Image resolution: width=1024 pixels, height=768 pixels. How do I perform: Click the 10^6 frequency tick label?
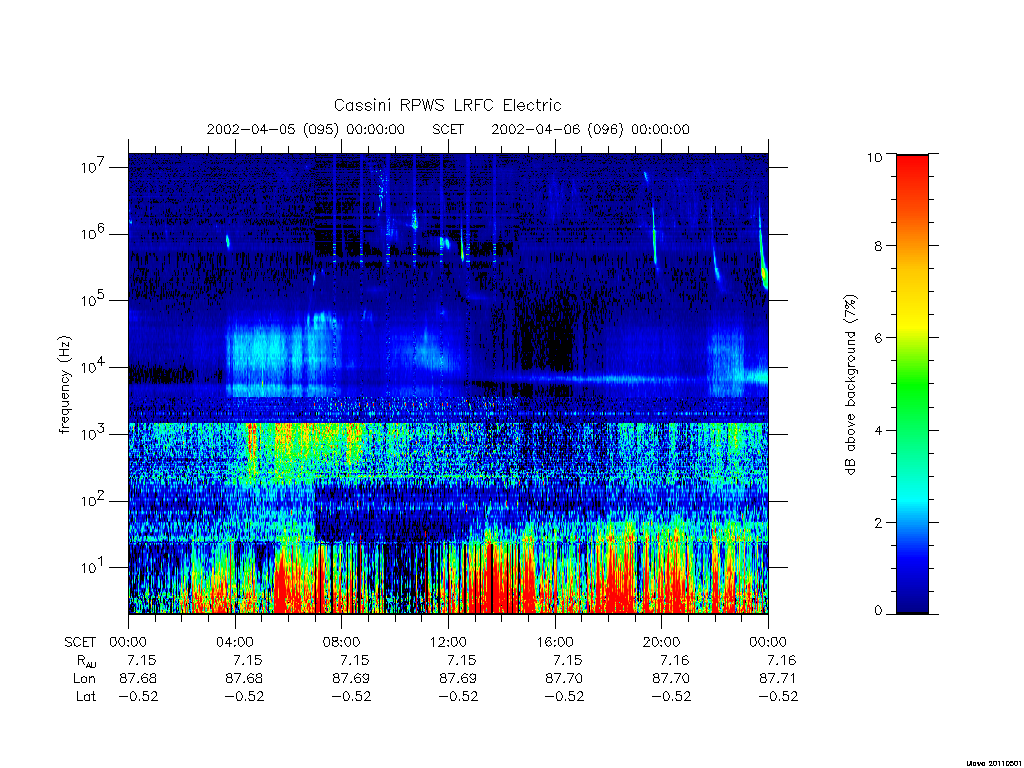pyautogui.click(x=94, y=234)
